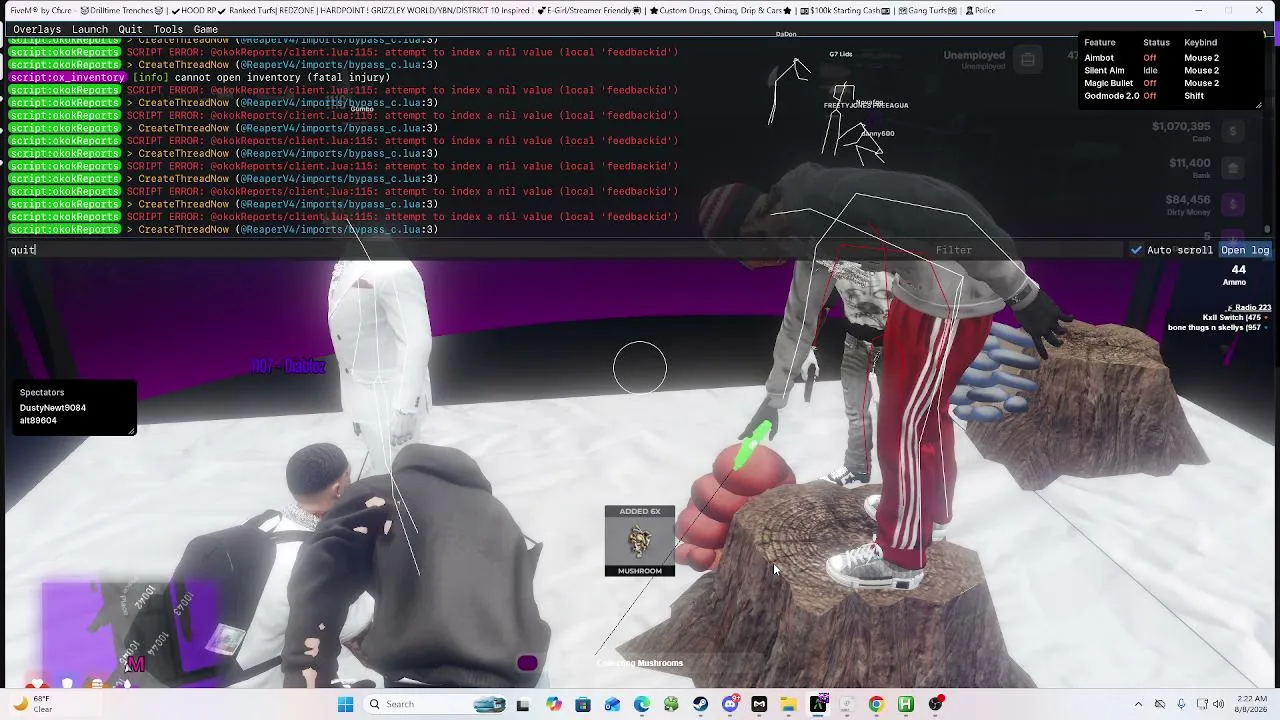
Task: Open Task View on taskbar
Action: [522, 704]
